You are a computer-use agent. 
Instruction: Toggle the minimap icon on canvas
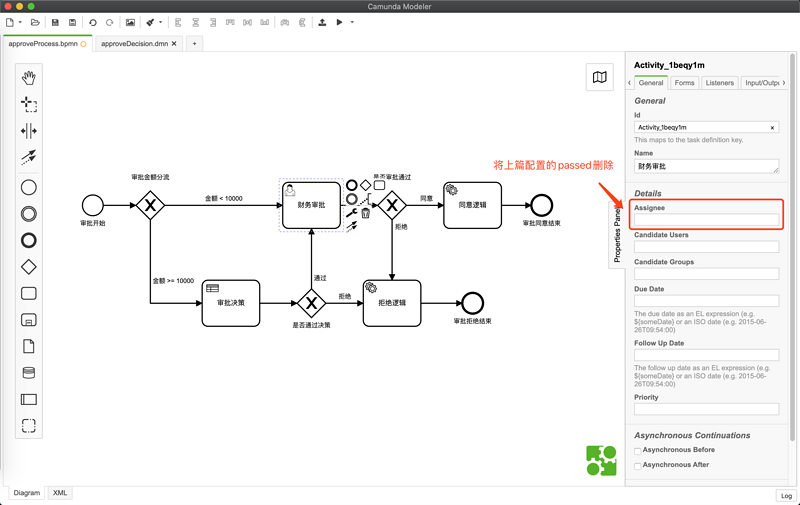coord(599,77)
